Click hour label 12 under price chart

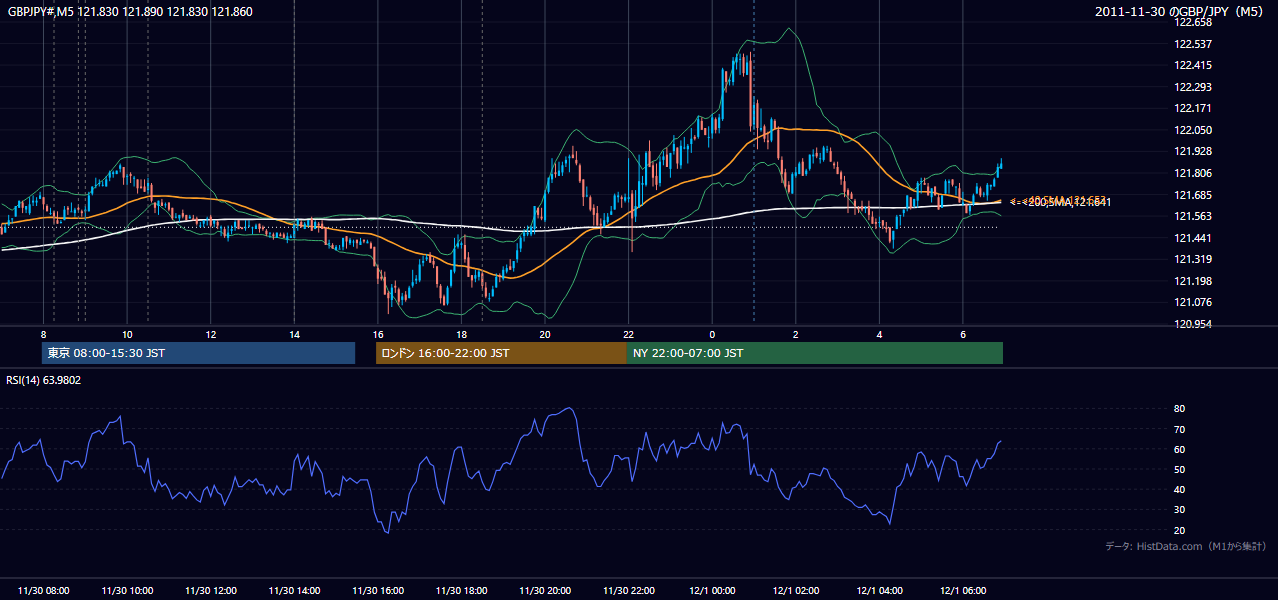[x=211, y=334]
